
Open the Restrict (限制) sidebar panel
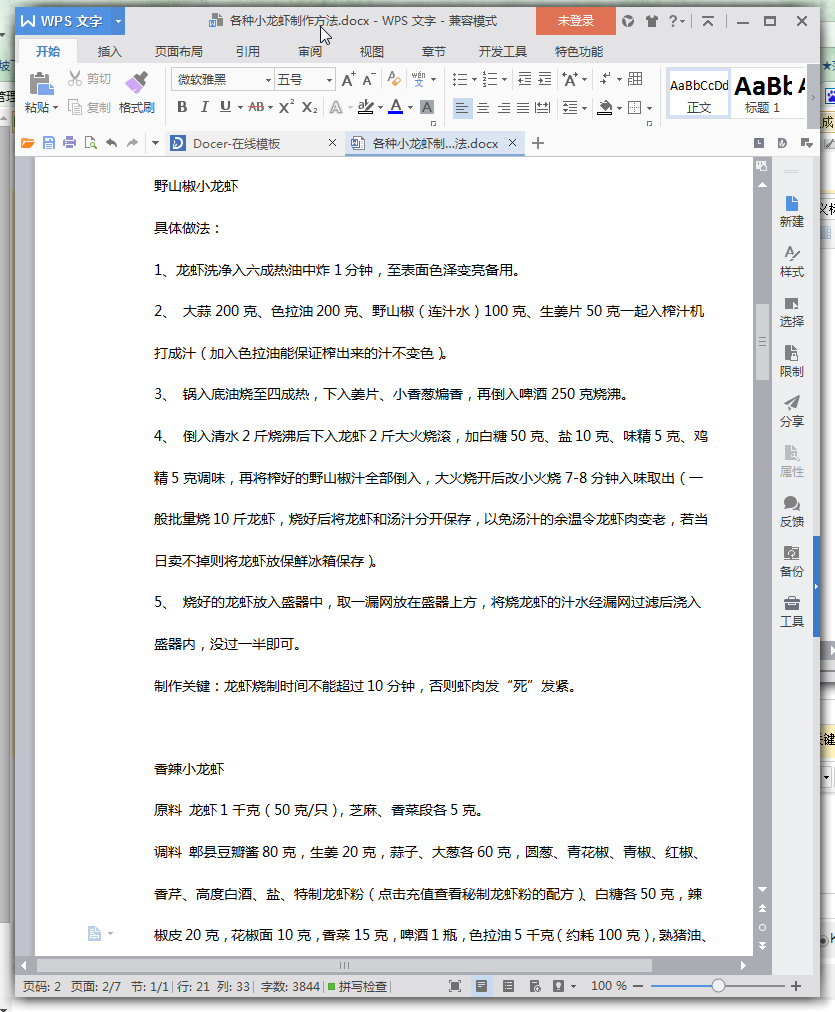point(792,361)
